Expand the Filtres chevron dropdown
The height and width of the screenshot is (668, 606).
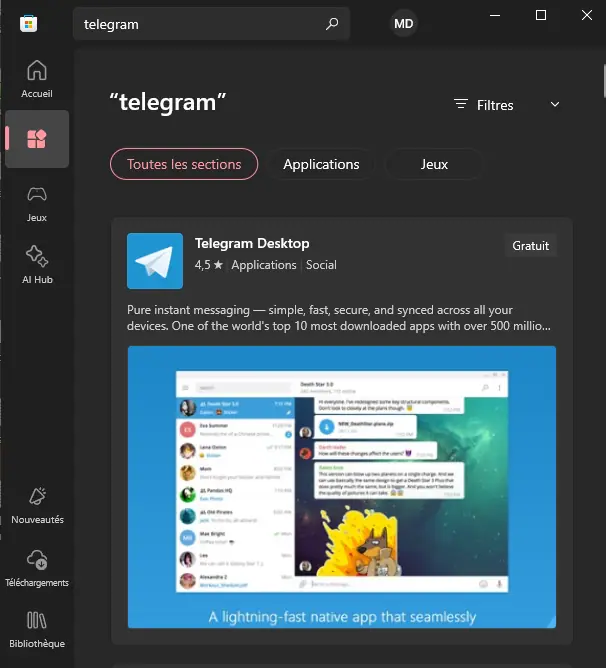(x=554, y=104)
